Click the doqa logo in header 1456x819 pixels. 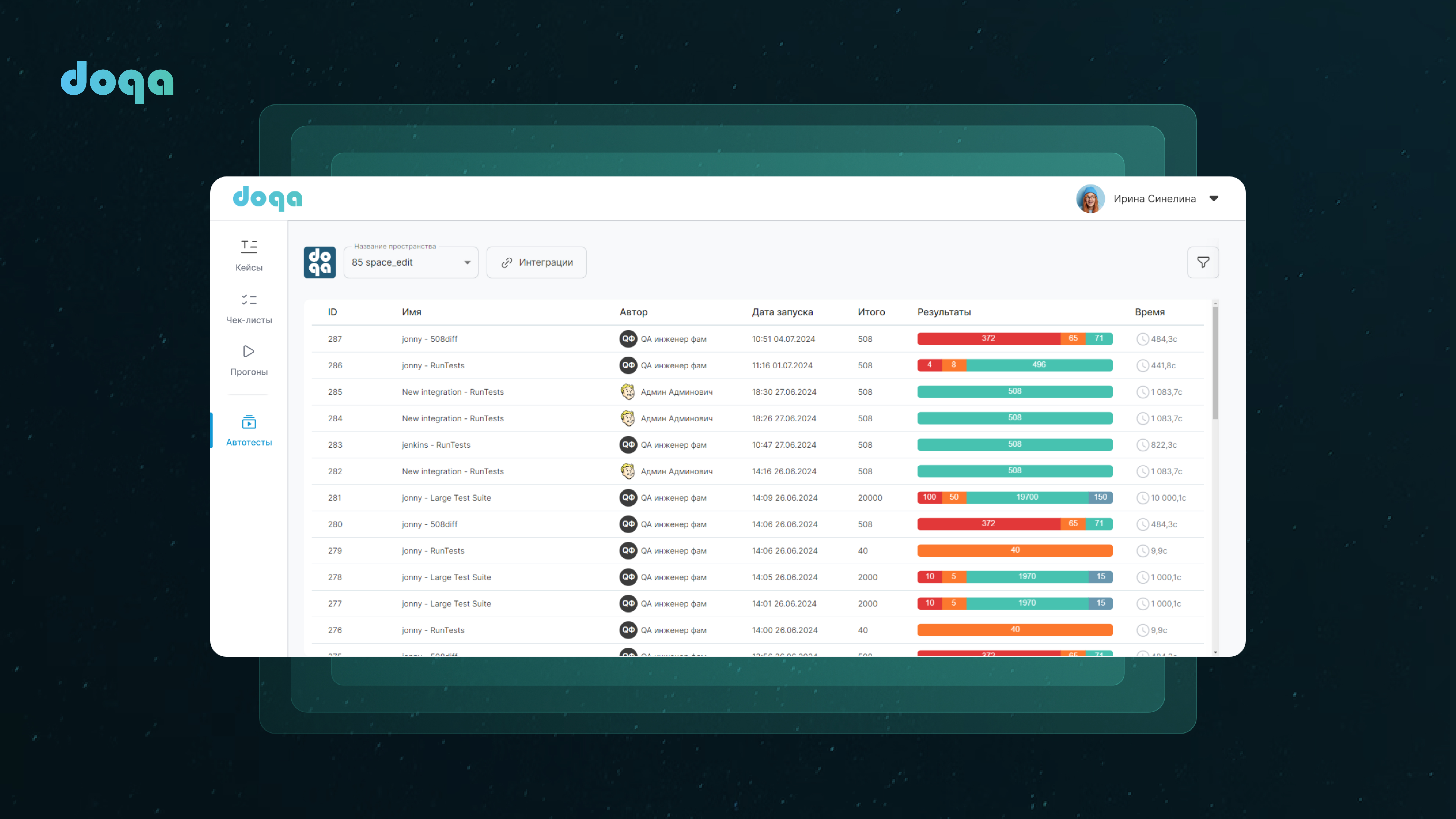(x=267, y=198)
